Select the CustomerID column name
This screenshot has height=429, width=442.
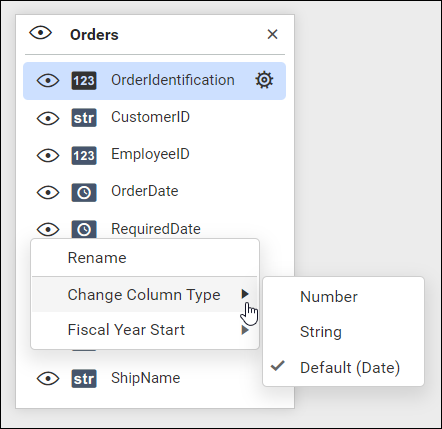tap(150, 117)
